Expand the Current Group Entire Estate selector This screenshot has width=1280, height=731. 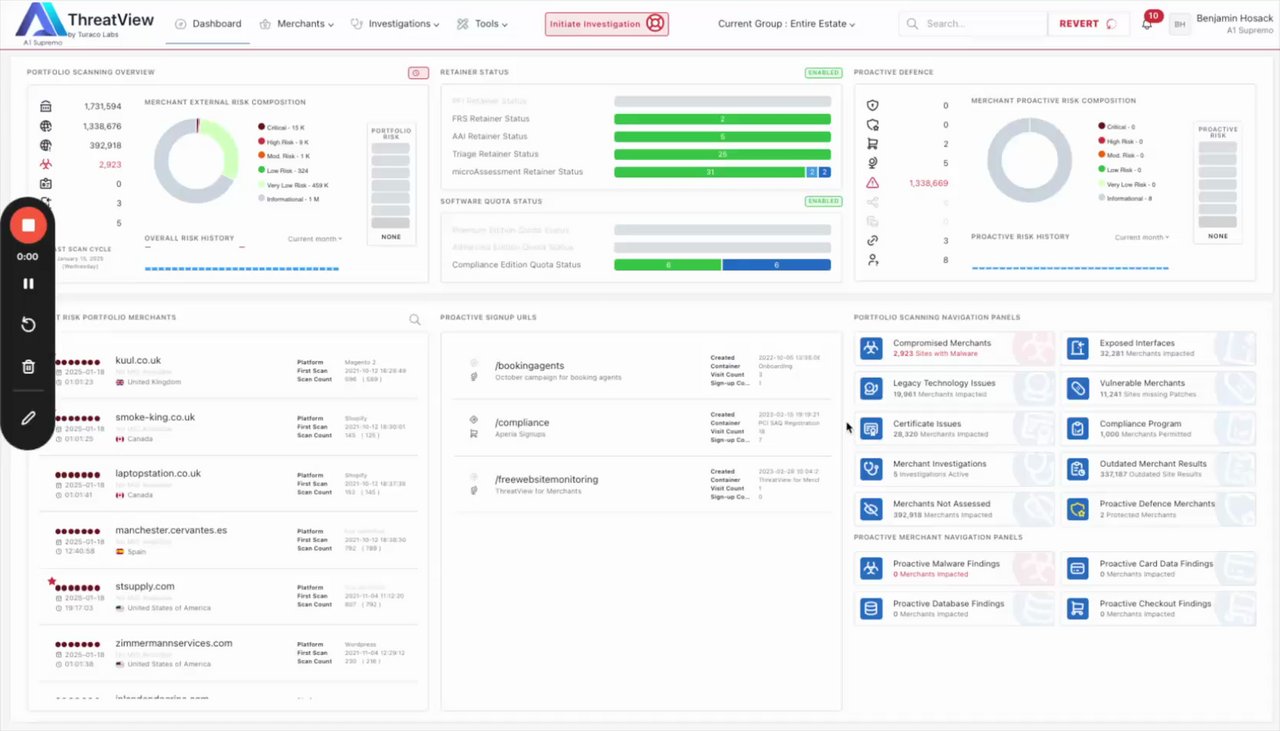click(787, 24)
